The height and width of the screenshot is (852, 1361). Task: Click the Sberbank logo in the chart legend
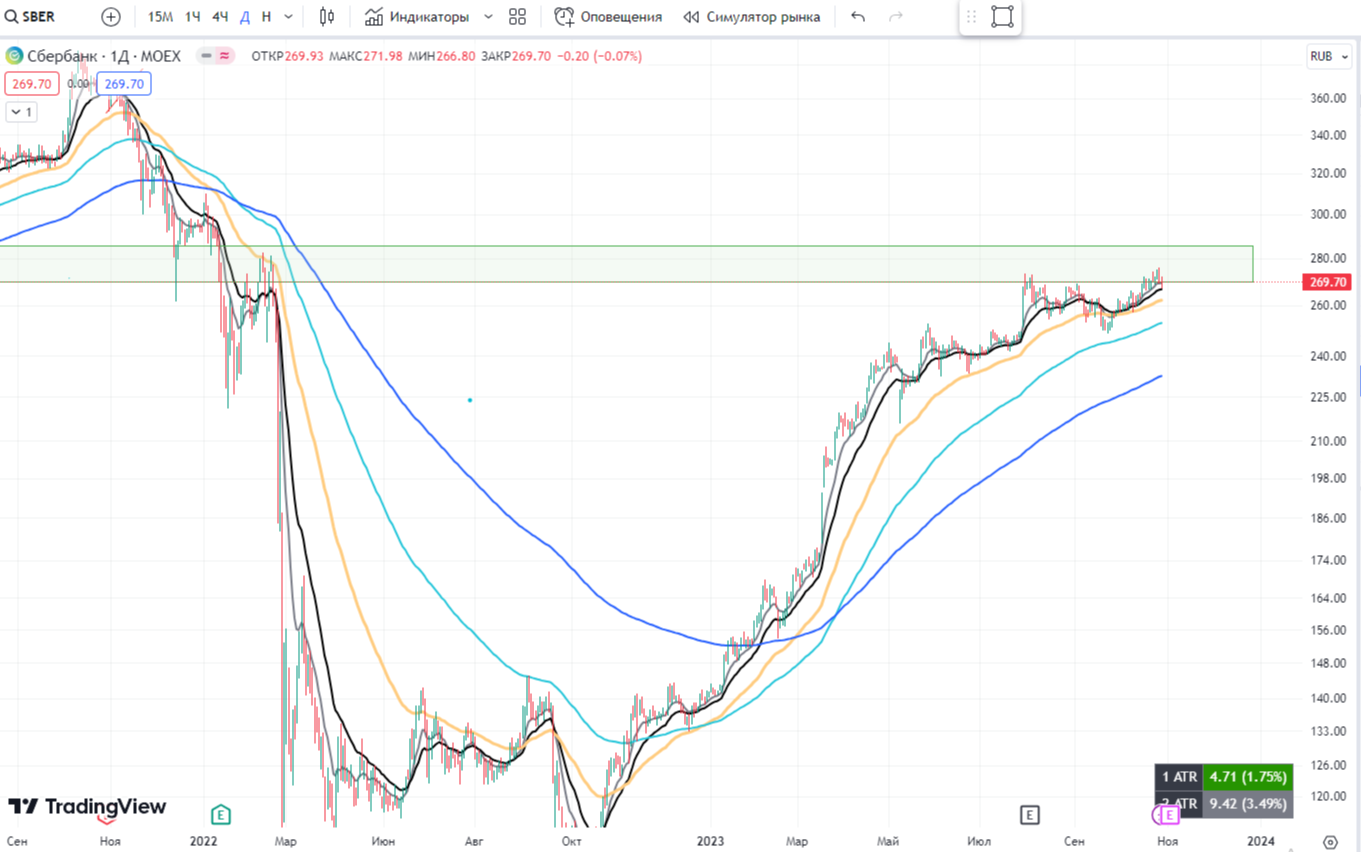coord(14,56)
